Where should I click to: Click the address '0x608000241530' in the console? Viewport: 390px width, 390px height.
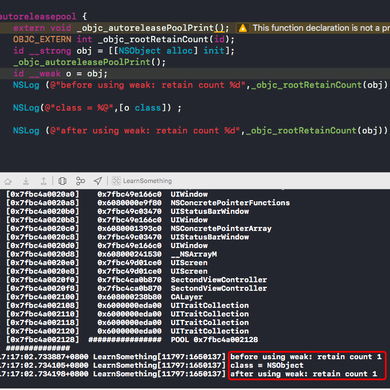click(x=129, y=254)
